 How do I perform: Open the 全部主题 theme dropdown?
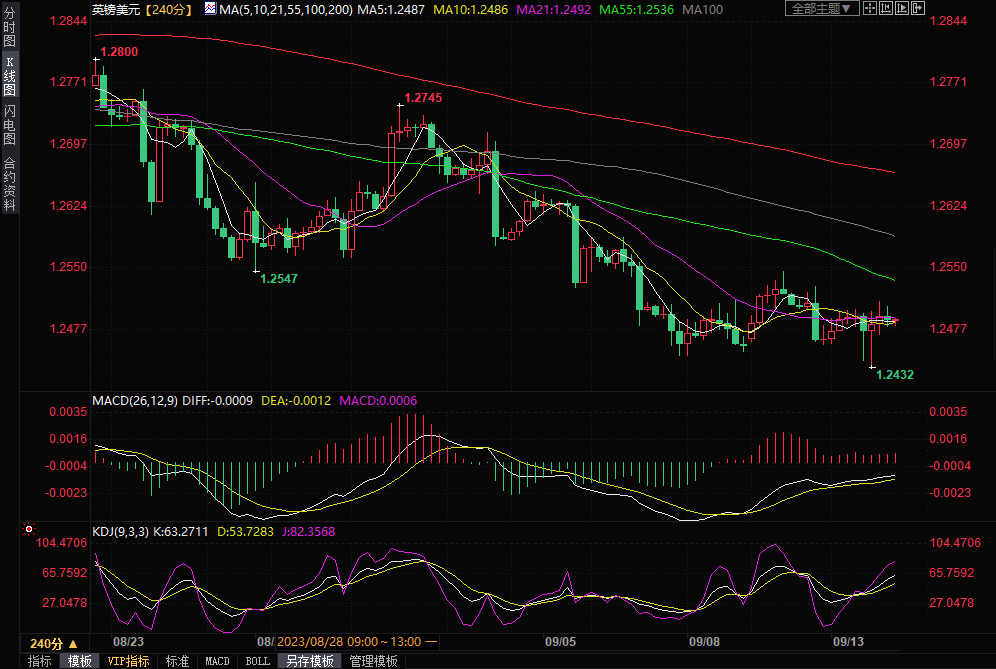pos(820,8)
